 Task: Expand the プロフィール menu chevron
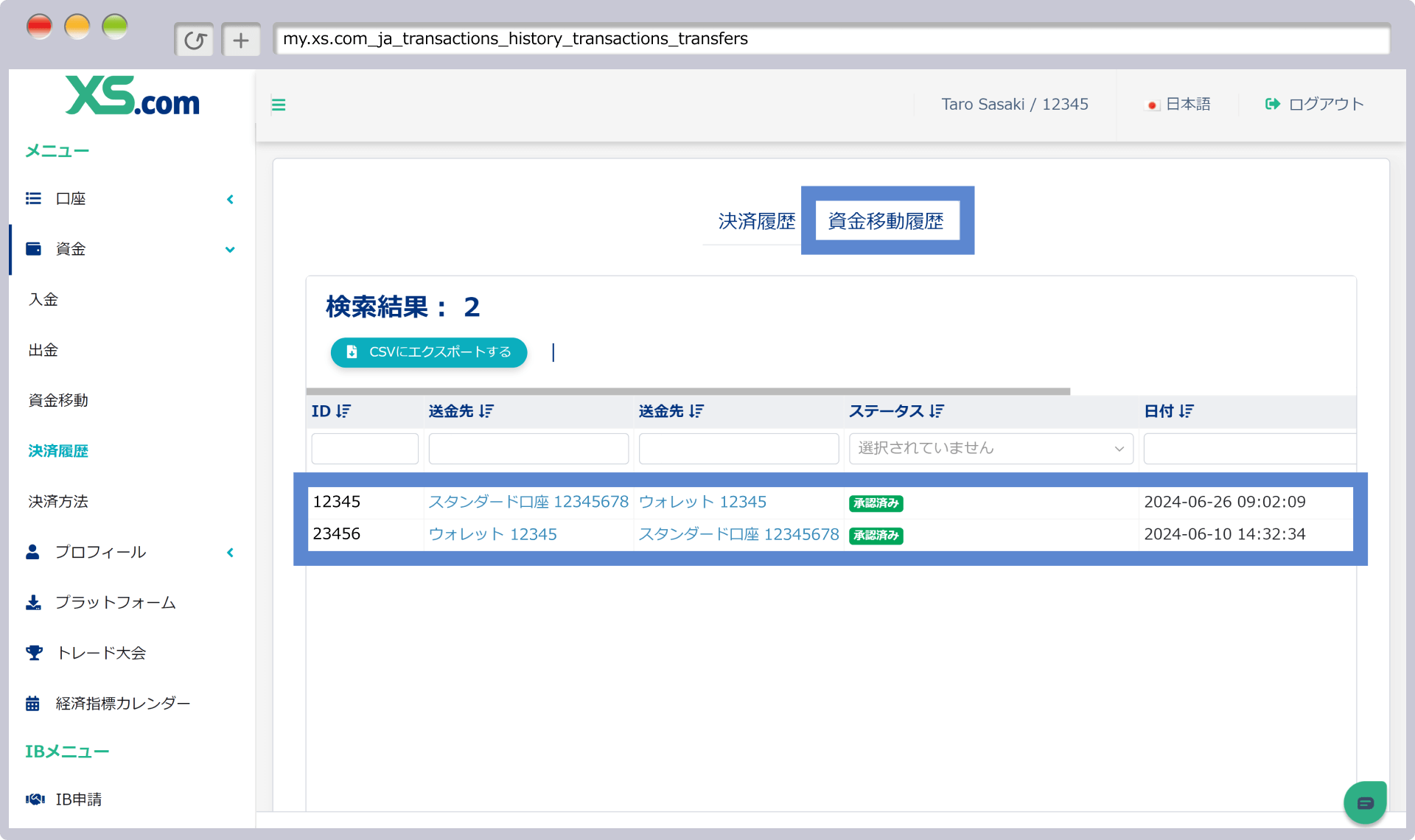click(230, 553)
